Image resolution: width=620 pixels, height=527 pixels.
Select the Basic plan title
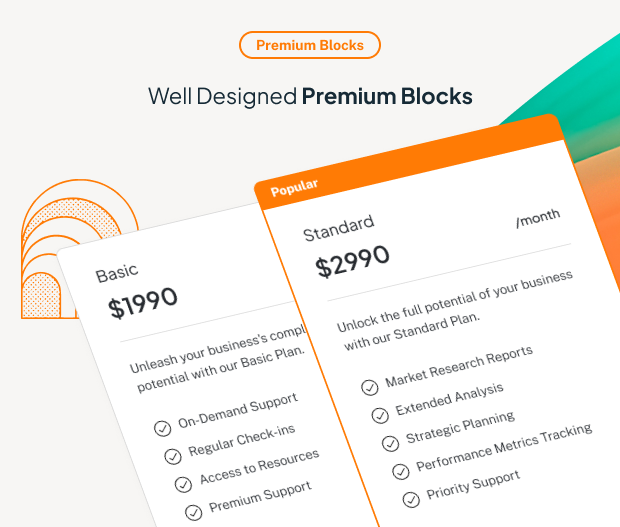coord(117,271)
